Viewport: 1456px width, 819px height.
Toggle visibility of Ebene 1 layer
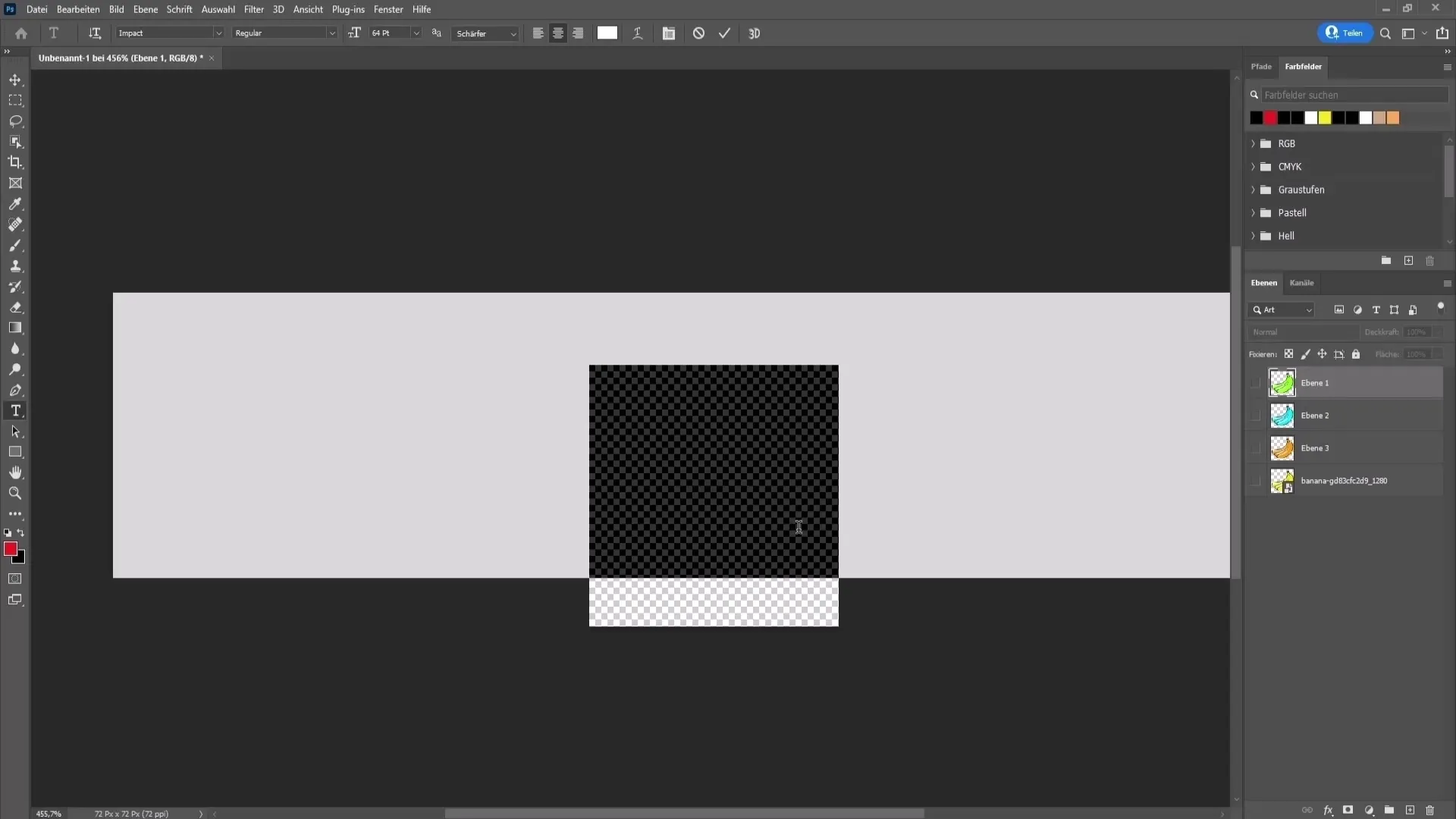tap(1255, 383)
